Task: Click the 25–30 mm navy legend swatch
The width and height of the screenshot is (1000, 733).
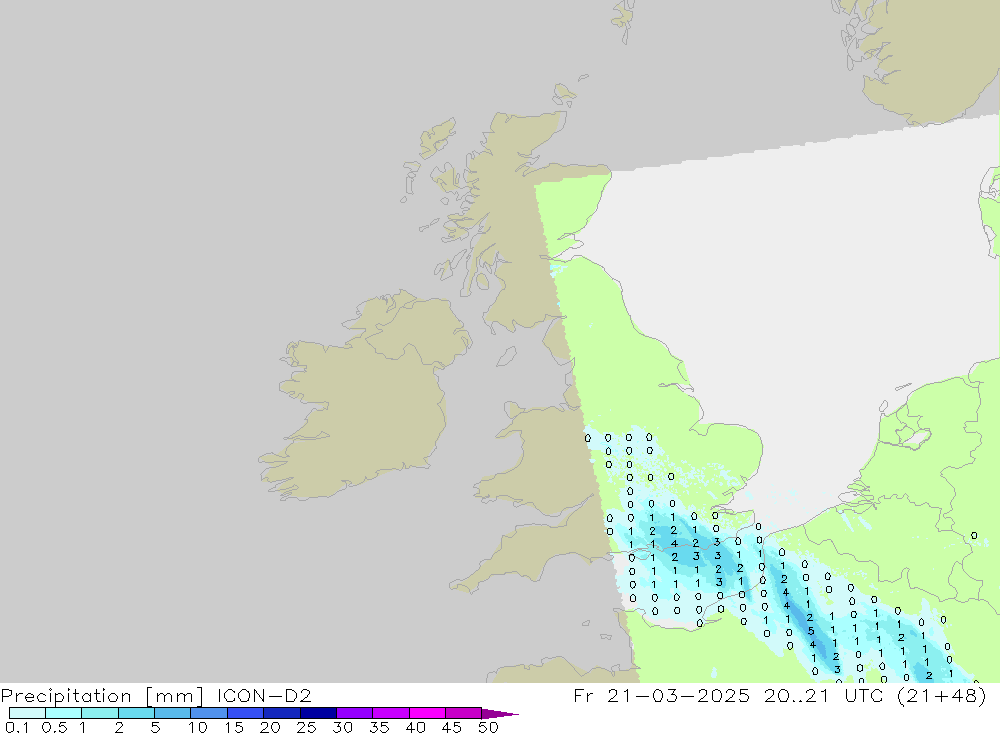Action: pyautogui.click(x=318, y=713)
